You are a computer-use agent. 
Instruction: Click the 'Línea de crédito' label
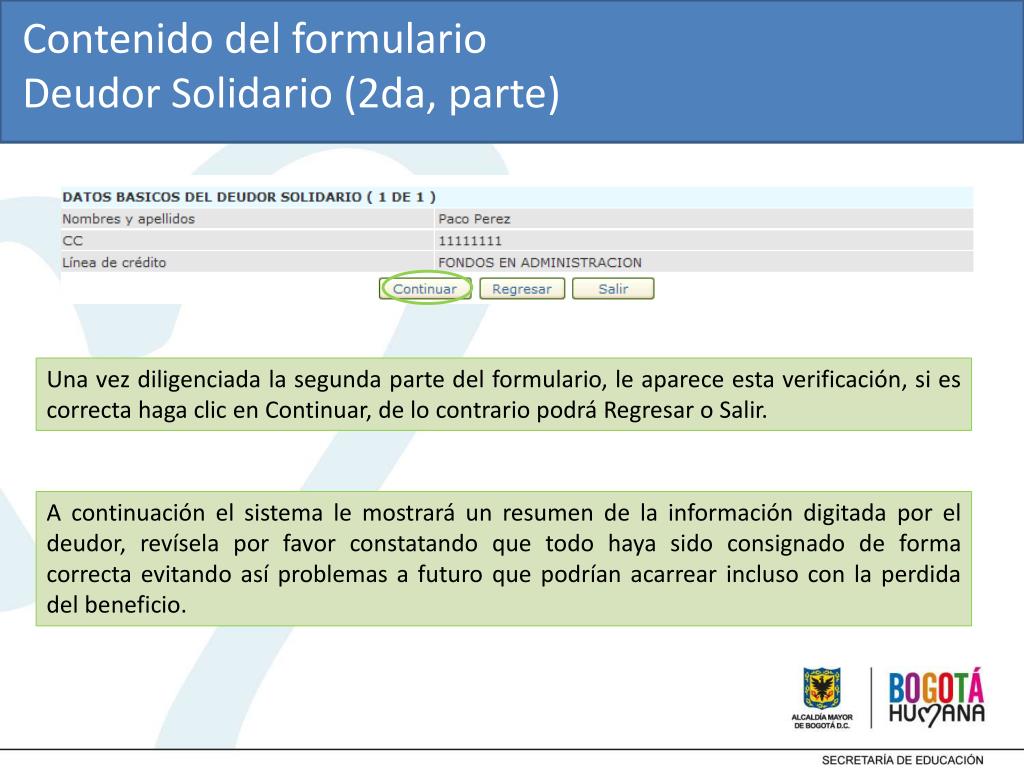(x=114, y=263)
